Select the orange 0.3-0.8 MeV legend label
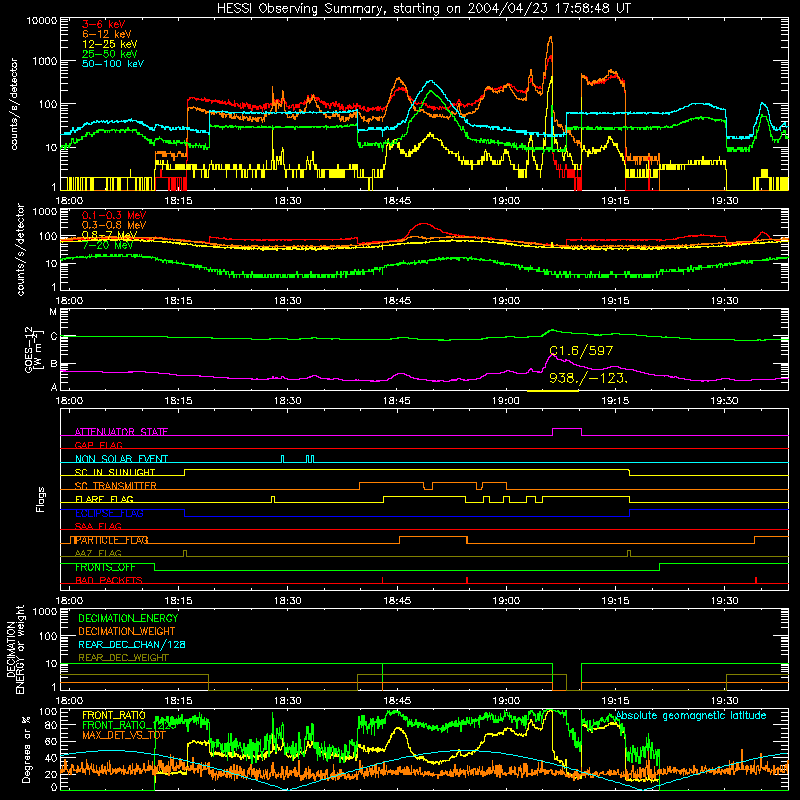800x800 pixels. pyautogui.click(x=114, y=225)
